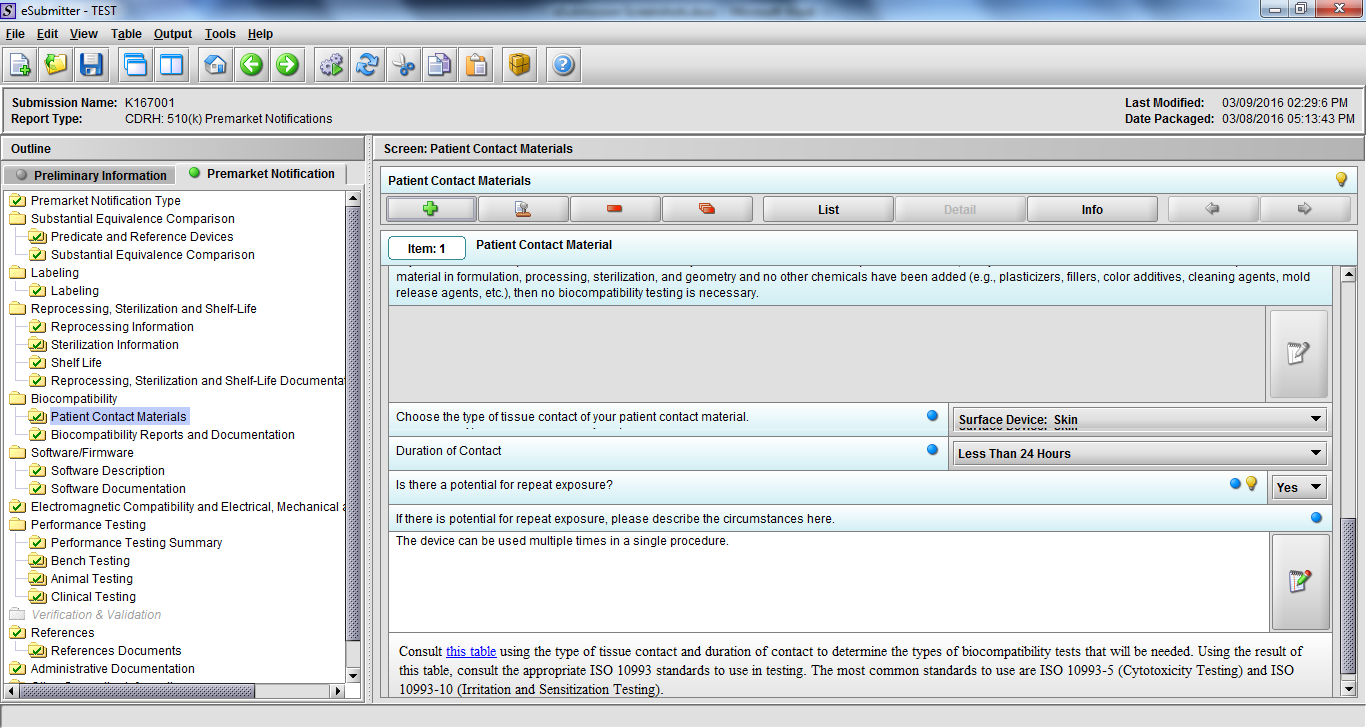
Task: Switch to the Preliminary Information tab
Action: [x=91, y=176]
